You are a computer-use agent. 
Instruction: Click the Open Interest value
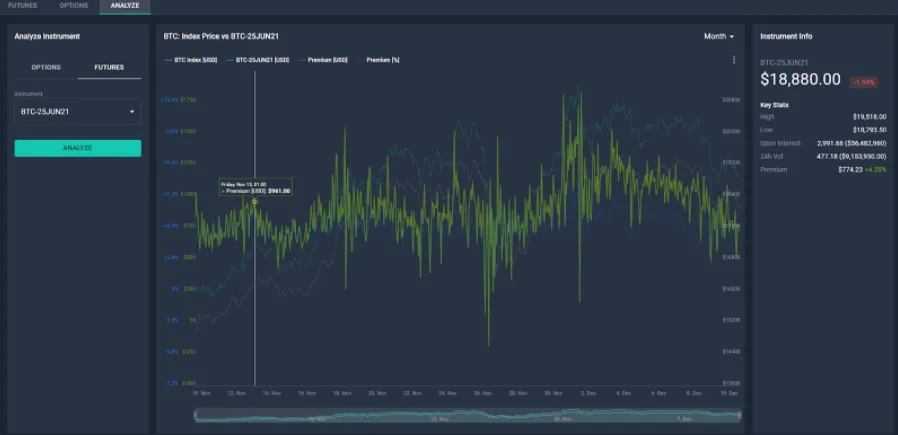pyautogui.click(x=852, y=143)
